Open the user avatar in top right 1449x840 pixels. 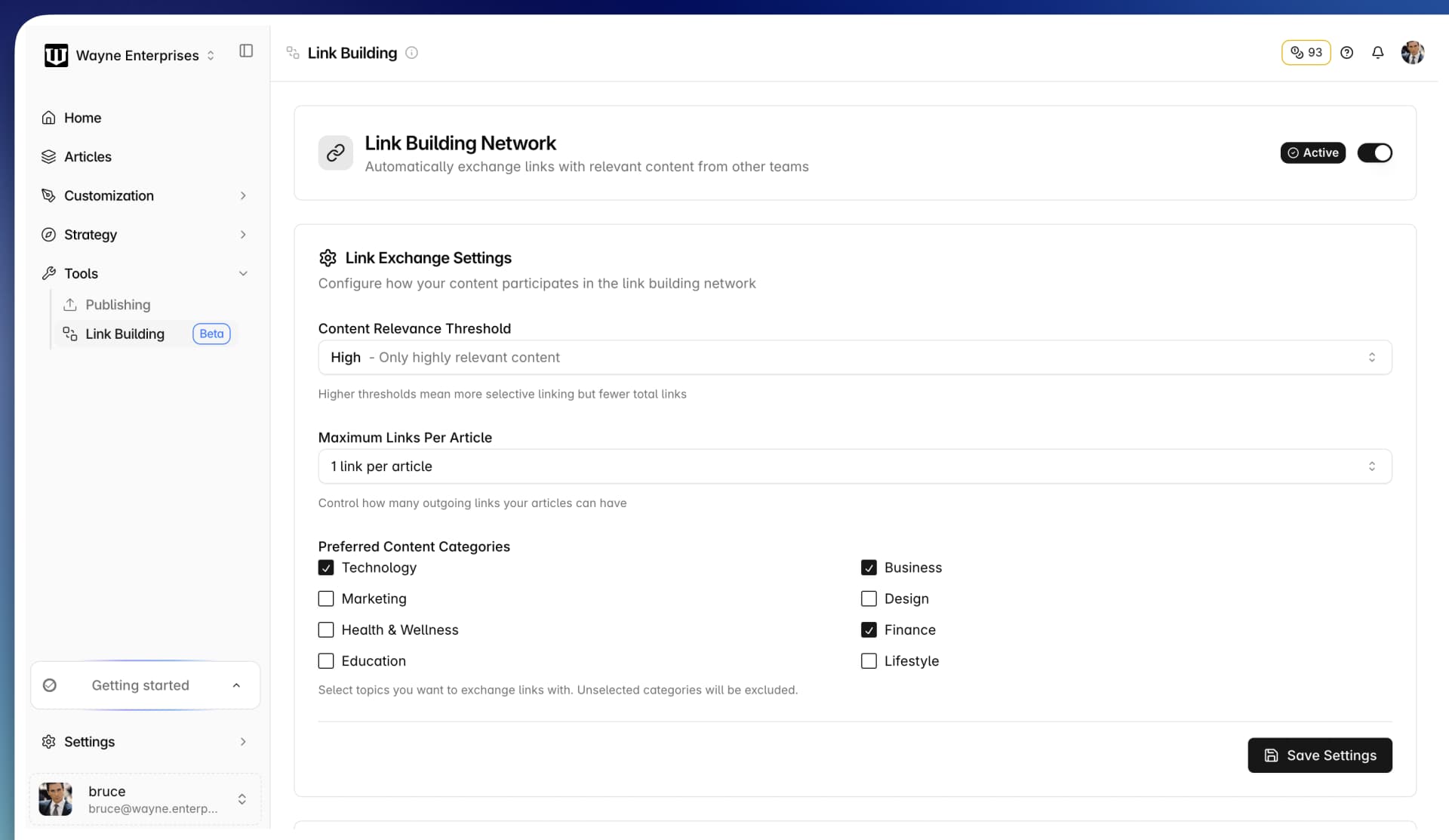click(x=1413, y=52)
